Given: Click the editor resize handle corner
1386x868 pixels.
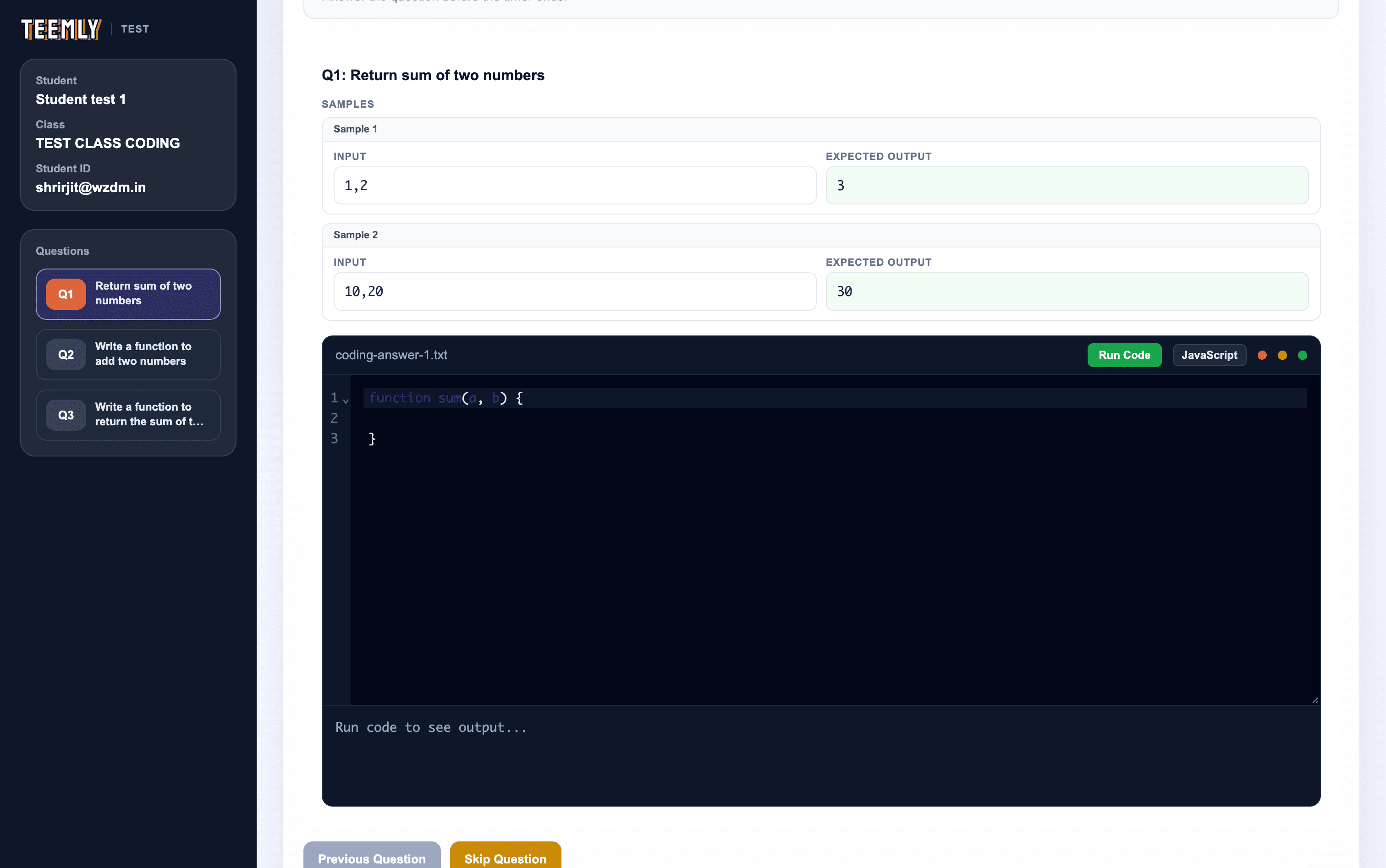Looking at the screenshot, I should tap(1315, 700).
